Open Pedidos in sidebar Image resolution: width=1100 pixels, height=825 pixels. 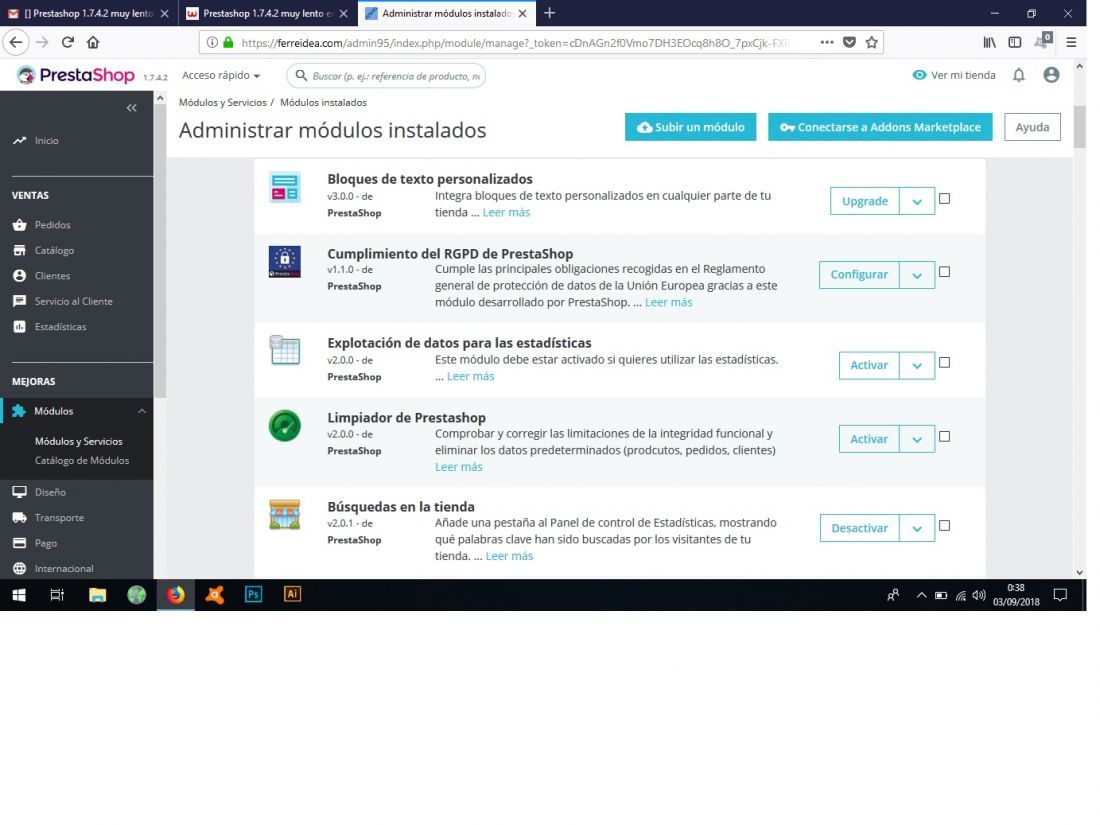click(x=53, y=225)
